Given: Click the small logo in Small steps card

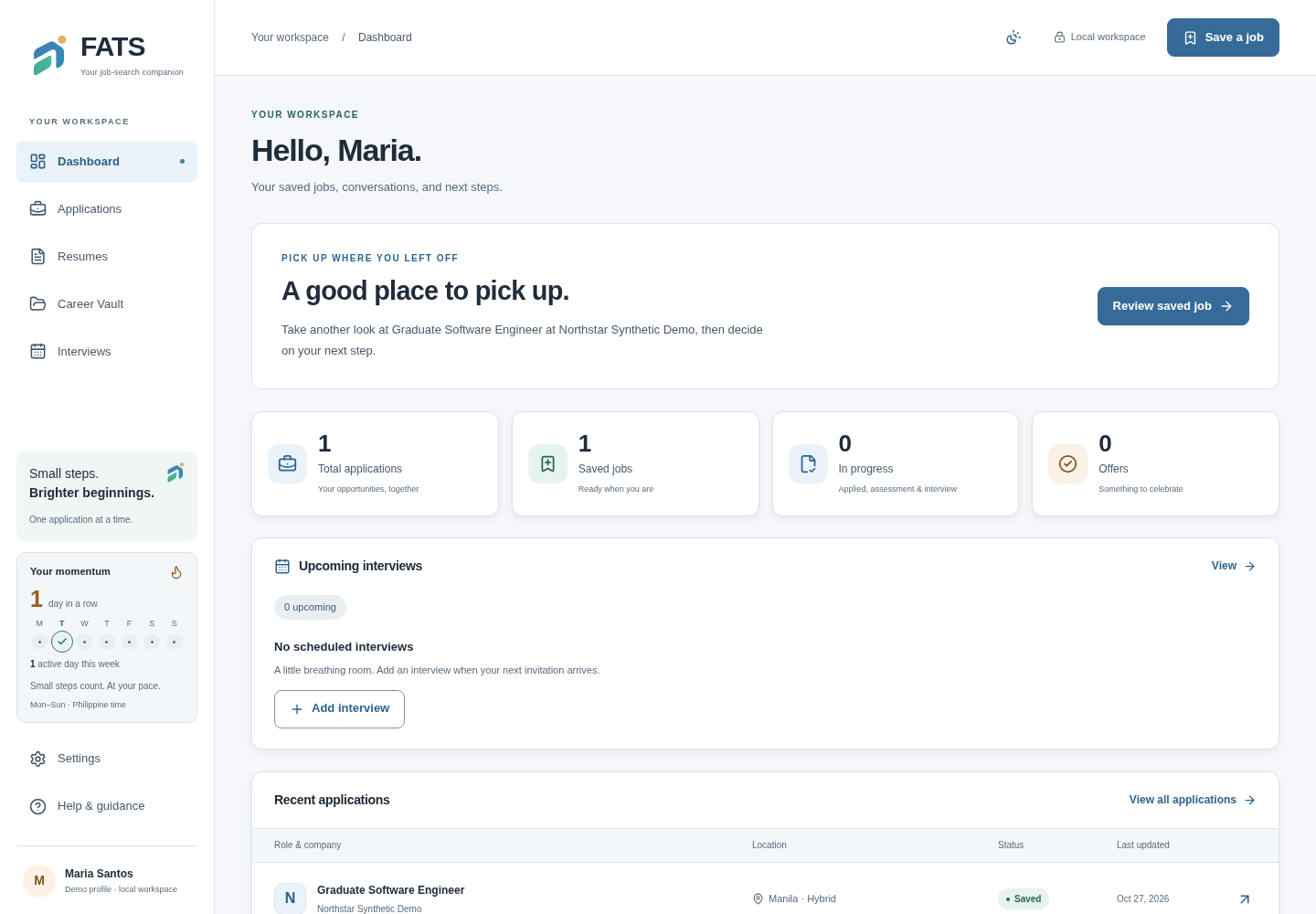Looking at the screenshot, I should [x=175, y=473].
